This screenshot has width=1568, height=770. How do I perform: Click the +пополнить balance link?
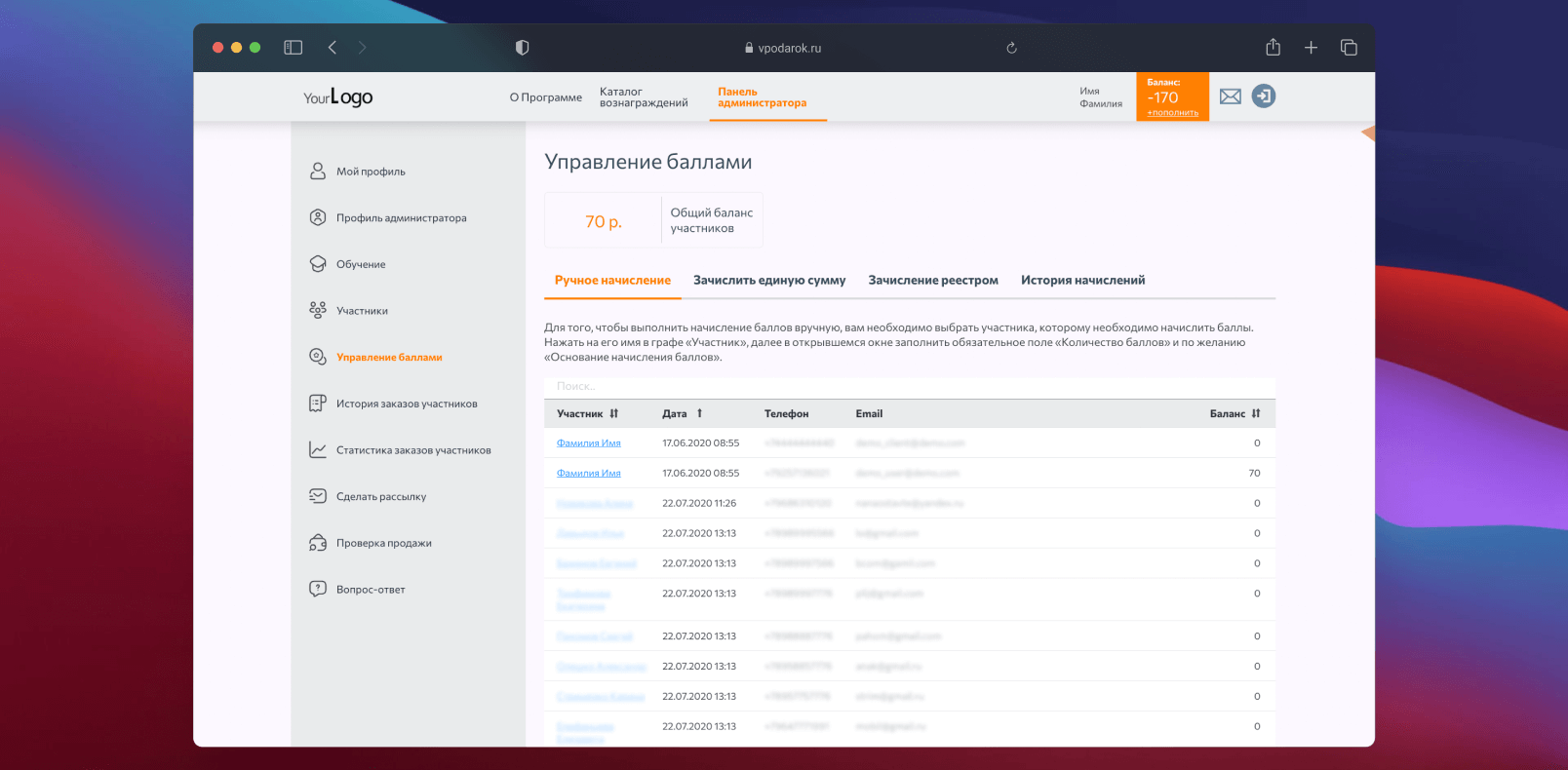[x=1172, y=113]
